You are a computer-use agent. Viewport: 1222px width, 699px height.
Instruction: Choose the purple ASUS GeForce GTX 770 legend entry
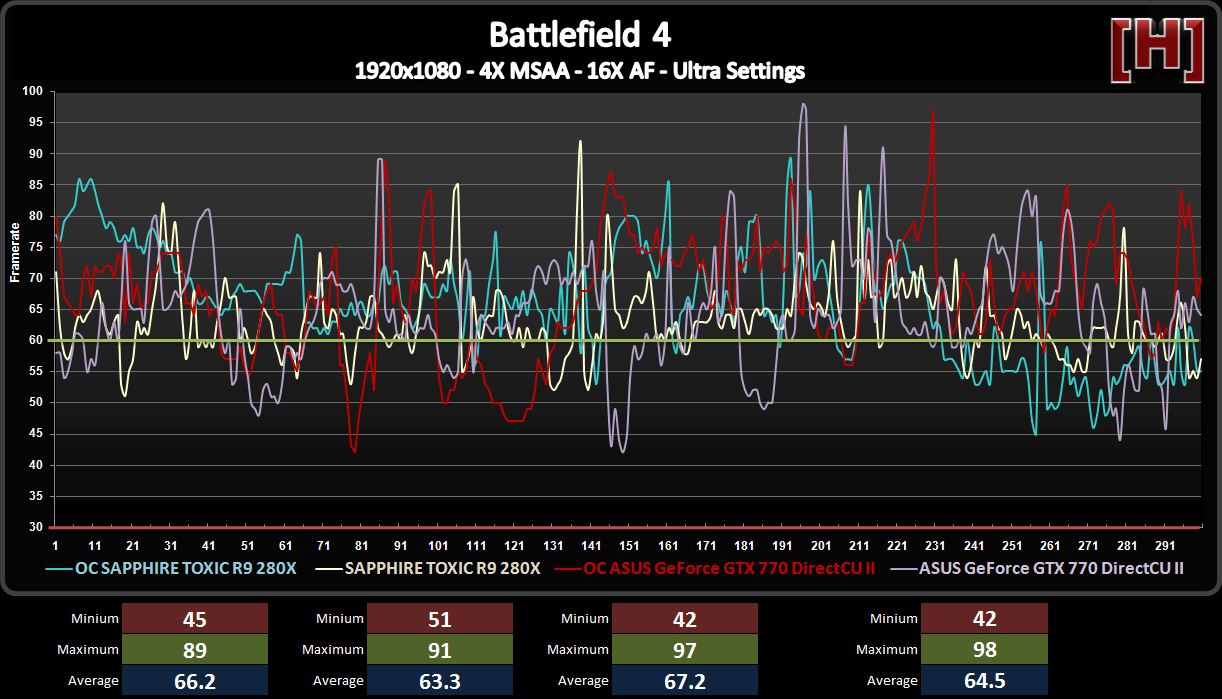(1051, 568)
